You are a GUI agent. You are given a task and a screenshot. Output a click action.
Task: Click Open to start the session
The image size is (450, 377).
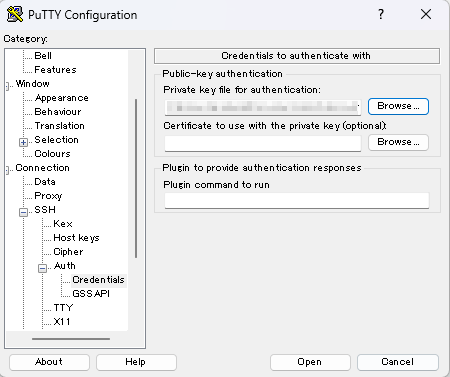tap(310, 362)
